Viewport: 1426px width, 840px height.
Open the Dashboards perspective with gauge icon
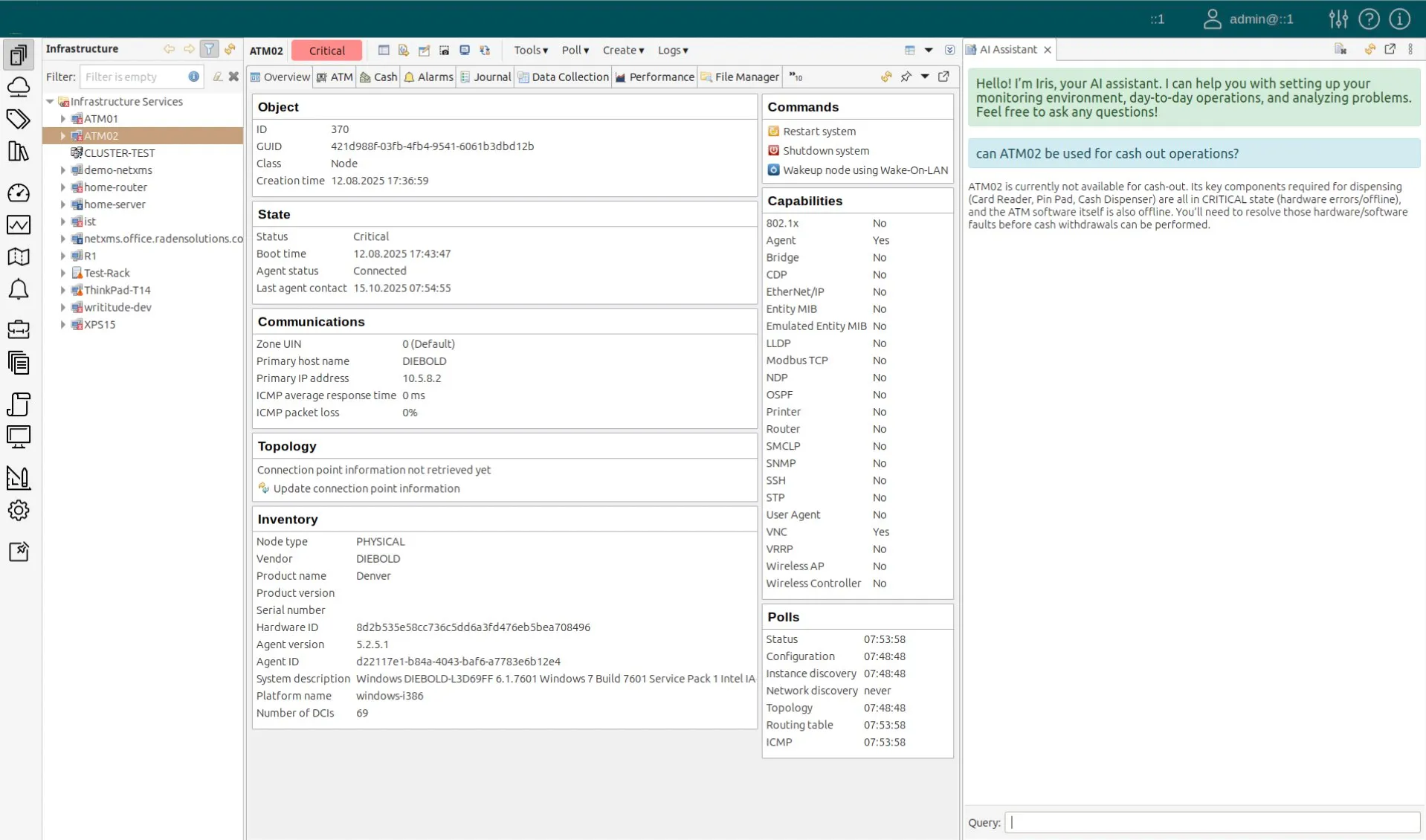pos(19,193)
